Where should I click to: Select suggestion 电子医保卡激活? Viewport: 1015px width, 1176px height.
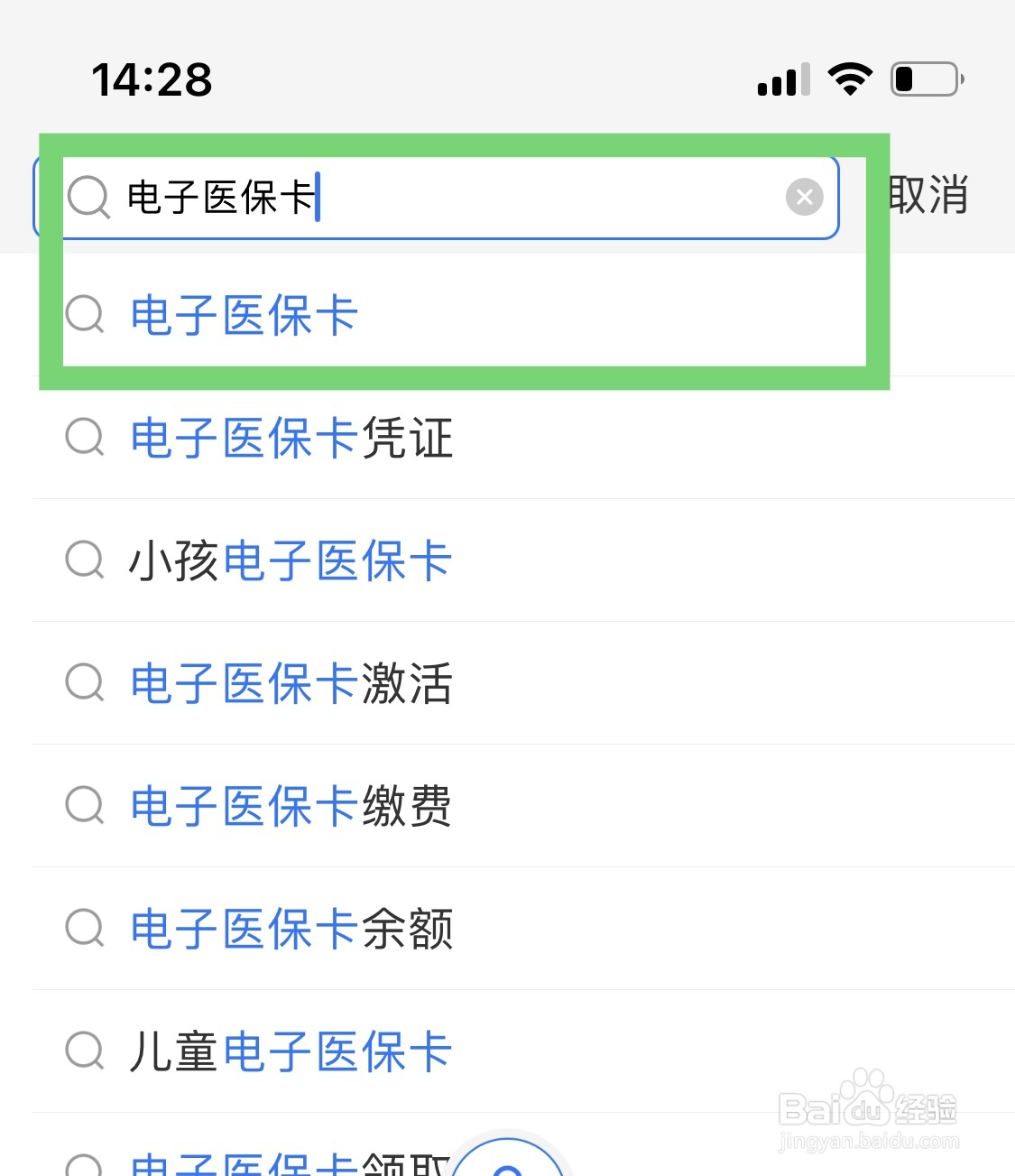coord(291,684)
